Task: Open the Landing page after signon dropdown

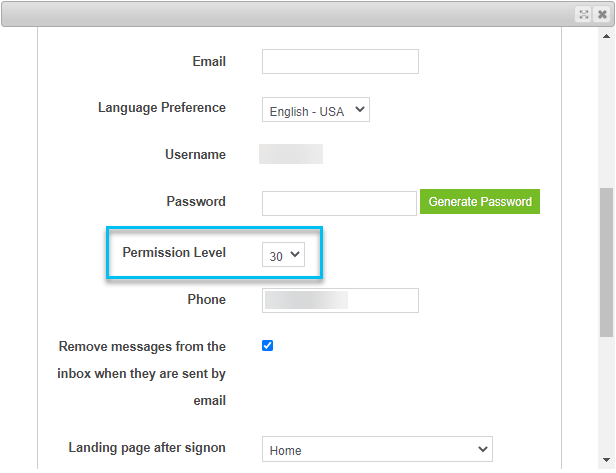Action: pyautogui.click(x=377, y=449)
